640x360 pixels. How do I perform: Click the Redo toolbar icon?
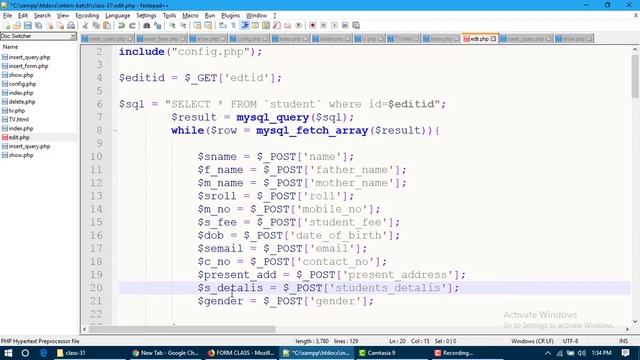(x=132, y=26)
